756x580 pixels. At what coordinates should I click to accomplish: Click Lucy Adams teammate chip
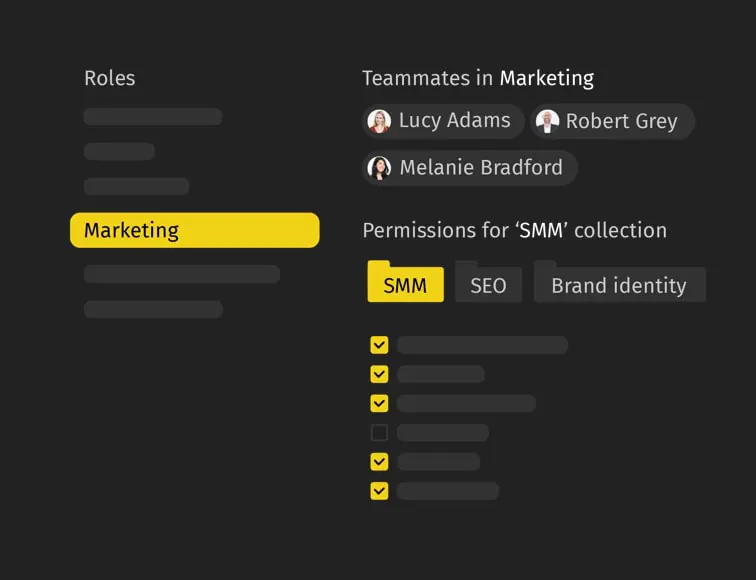[444, 121]
